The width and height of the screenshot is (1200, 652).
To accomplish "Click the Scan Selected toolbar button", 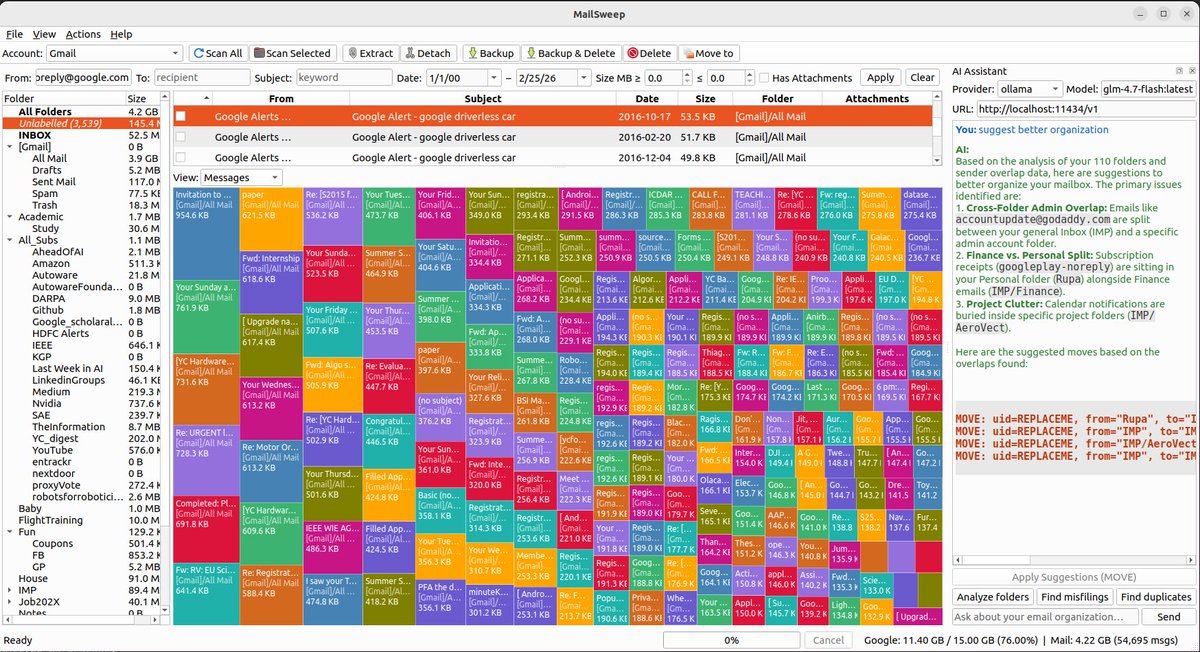I will point(292,53).
